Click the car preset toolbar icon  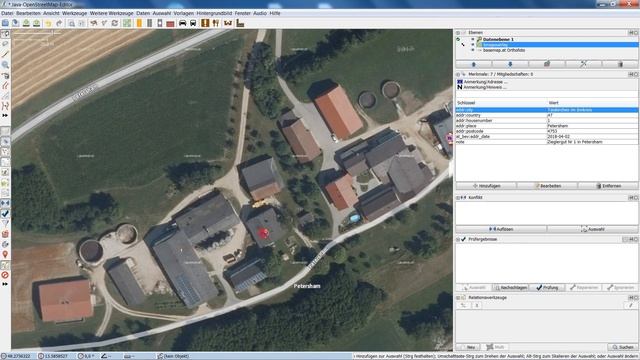(x=182, y=23)
